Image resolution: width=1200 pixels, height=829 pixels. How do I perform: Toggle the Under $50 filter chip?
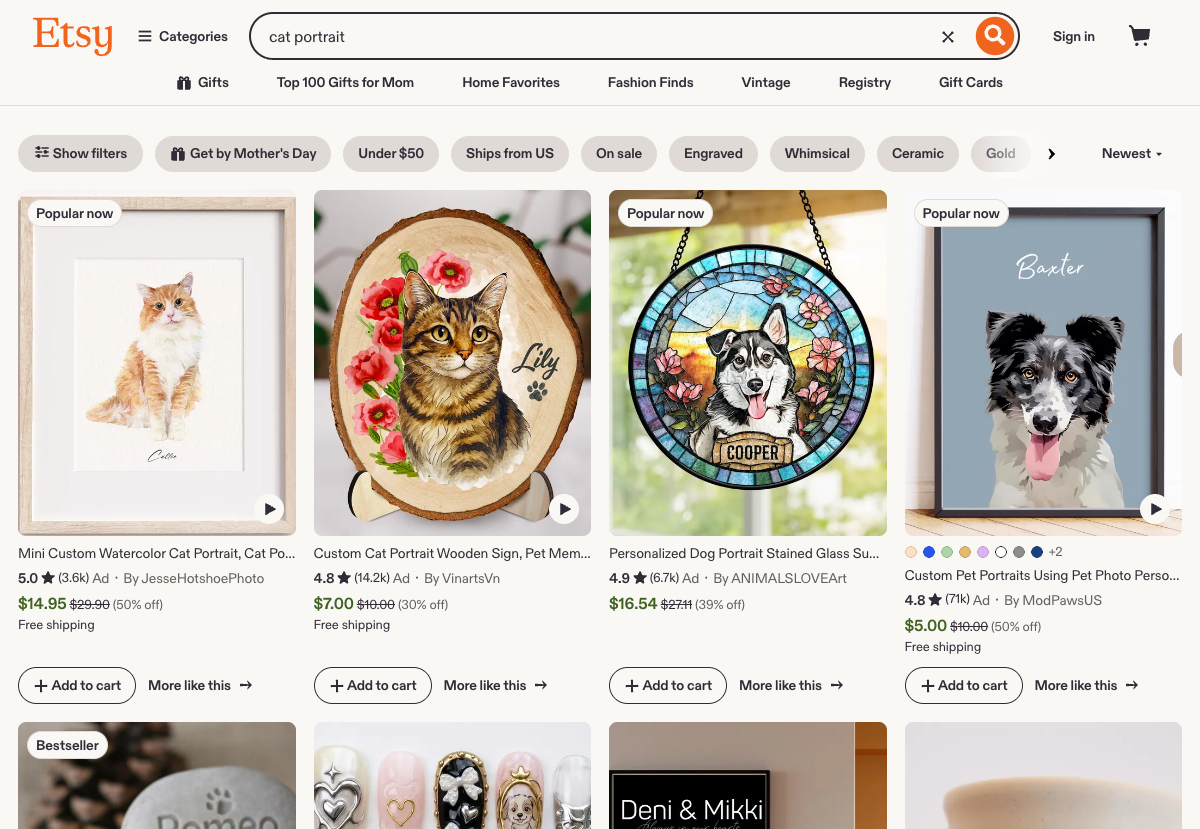(391, 154)
